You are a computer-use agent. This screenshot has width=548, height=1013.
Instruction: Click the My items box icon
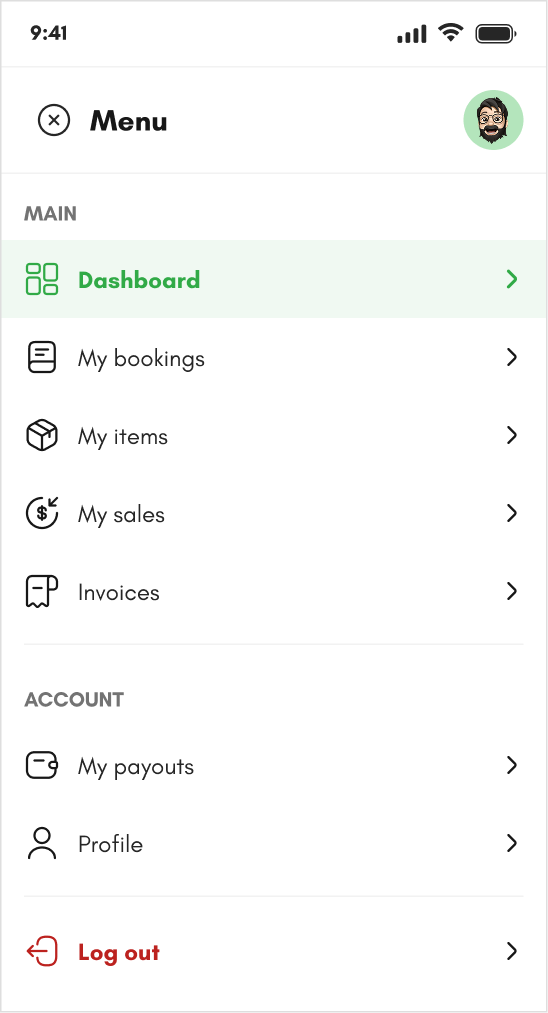[42, 435]
